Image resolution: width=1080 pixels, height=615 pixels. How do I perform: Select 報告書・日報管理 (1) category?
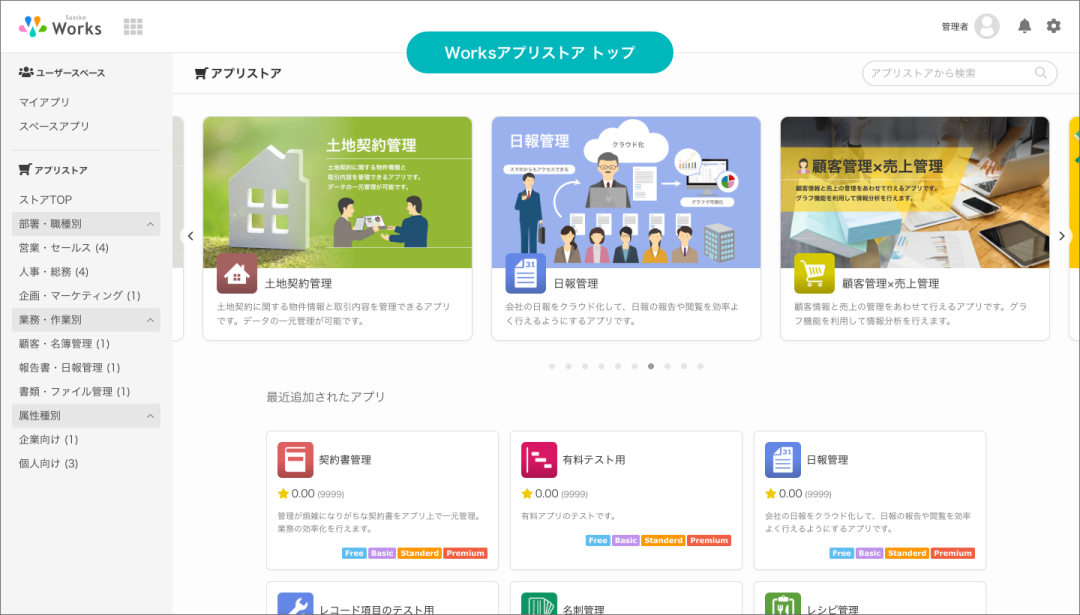tap(70, 368)
